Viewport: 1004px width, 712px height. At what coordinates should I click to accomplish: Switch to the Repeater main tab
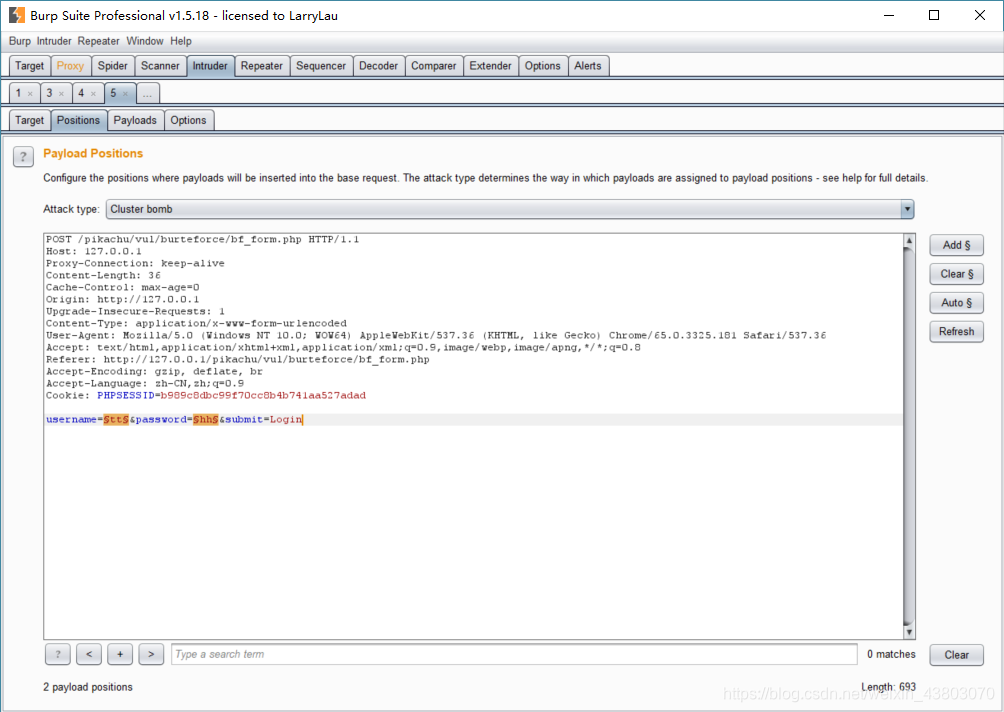pos(262,66)
